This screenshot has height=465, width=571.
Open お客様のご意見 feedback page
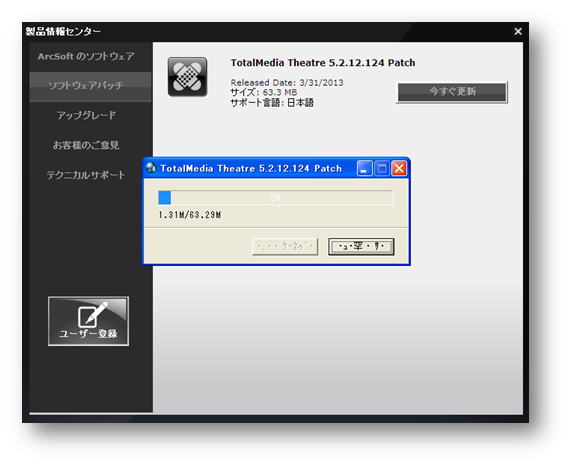click(x=86, y=145)
